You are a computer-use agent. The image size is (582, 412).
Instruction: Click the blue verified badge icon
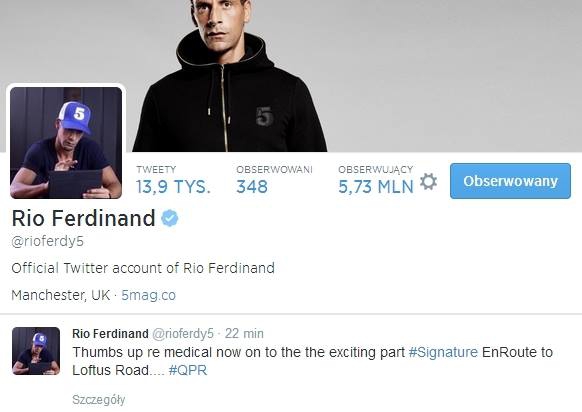point(170,218)
